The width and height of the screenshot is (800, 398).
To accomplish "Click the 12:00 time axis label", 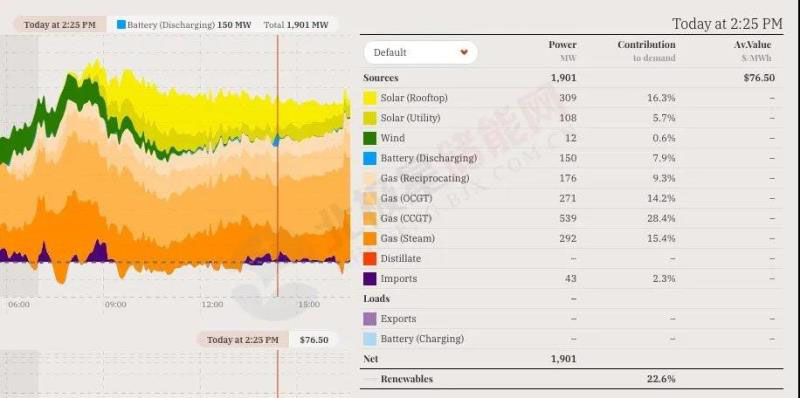I will pos(212,305).
